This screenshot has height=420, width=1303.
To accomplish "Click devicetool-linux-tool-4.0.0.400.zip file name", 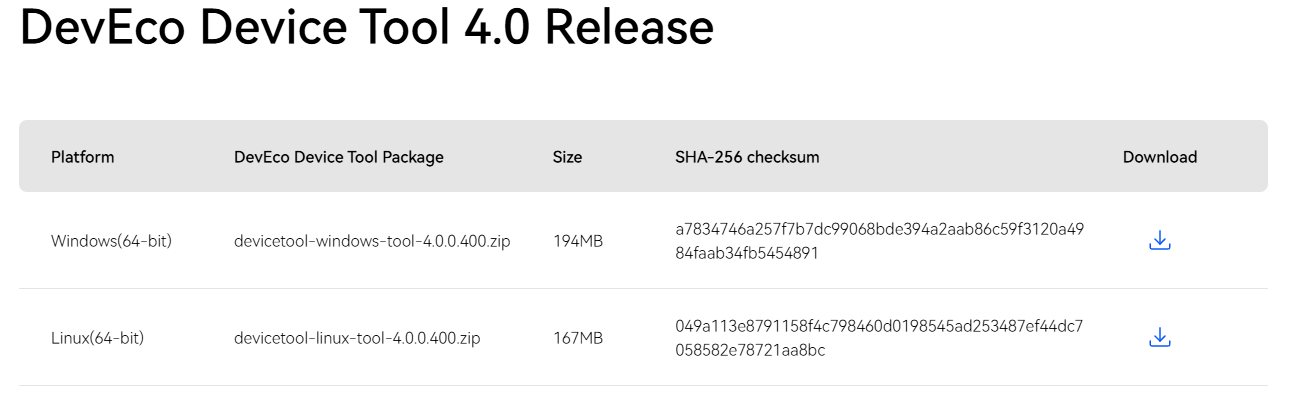I will point(357,338).
